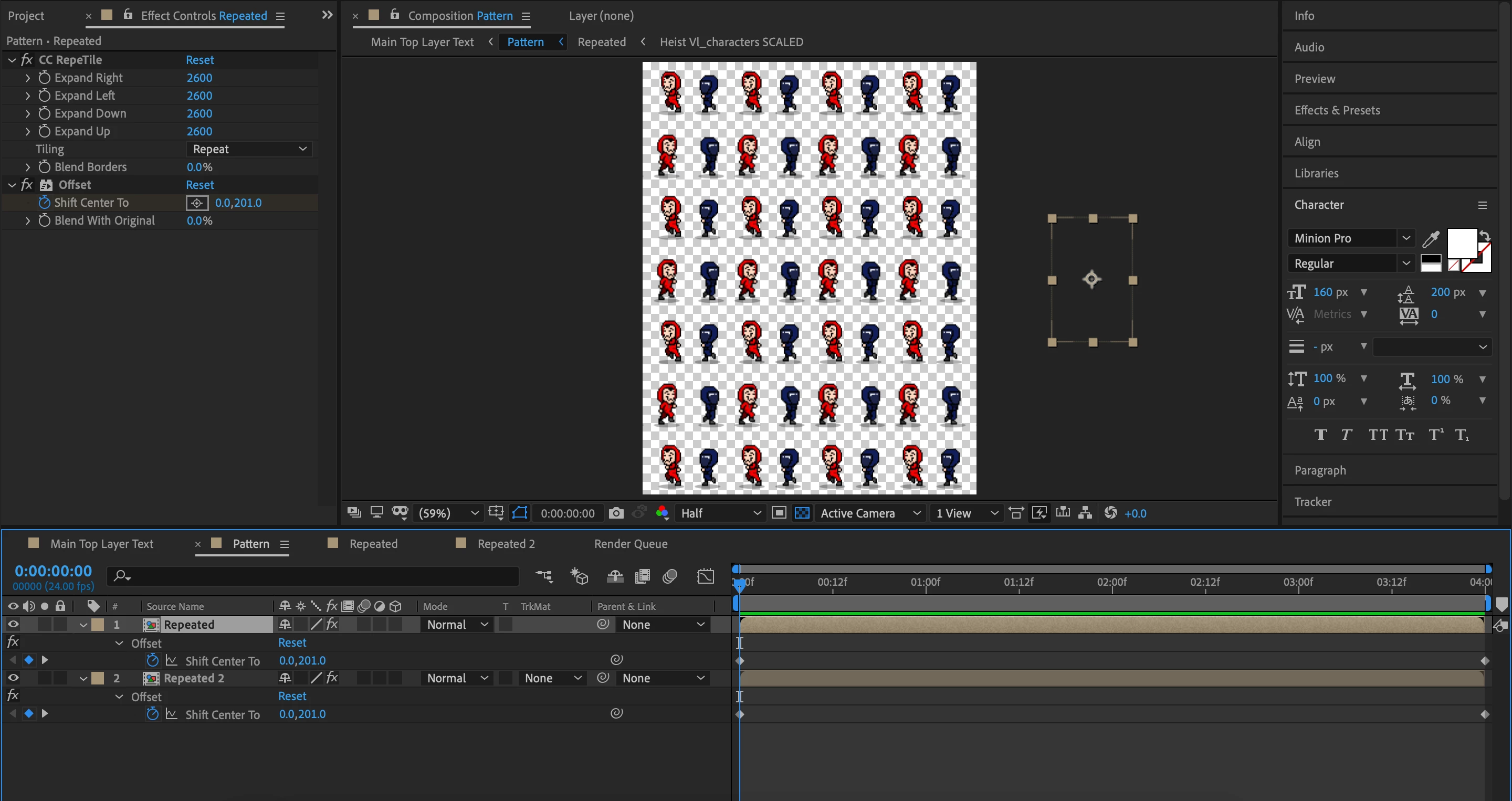Switch to the Repeated 2 timeline tab

[x=506, y=544]
